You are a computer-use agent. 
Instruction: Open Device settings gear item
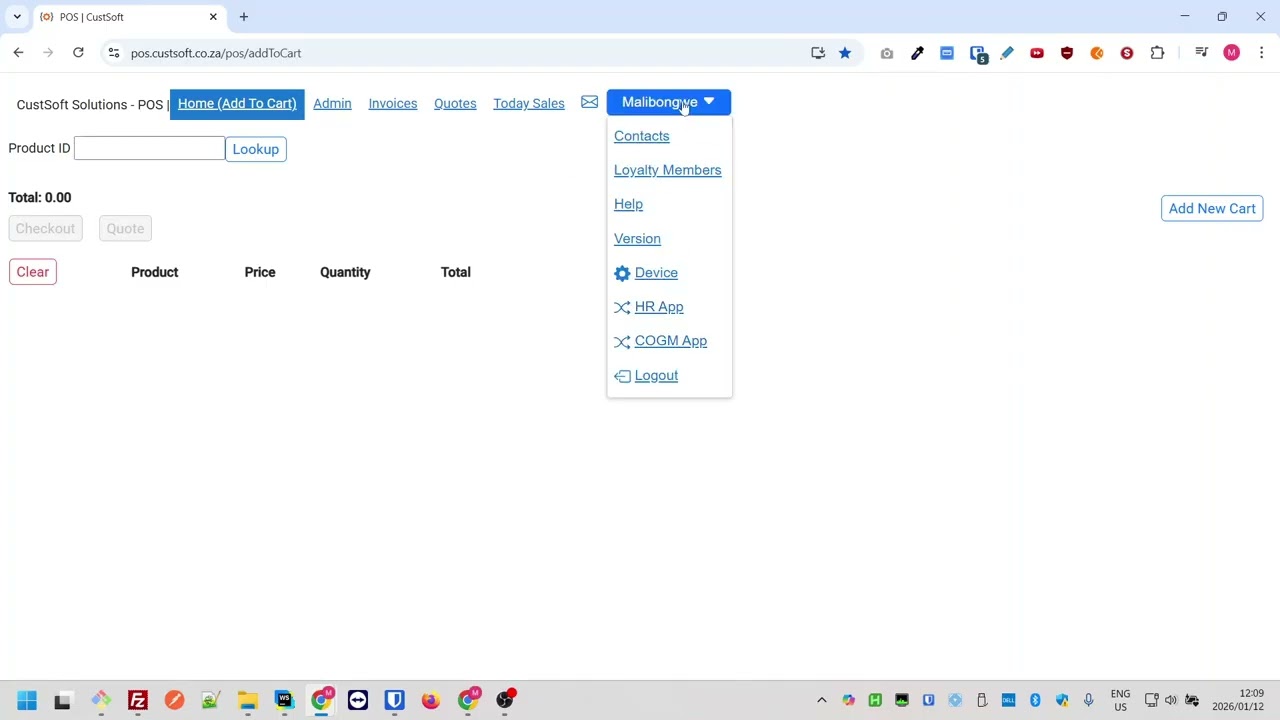tap(646, 273)
